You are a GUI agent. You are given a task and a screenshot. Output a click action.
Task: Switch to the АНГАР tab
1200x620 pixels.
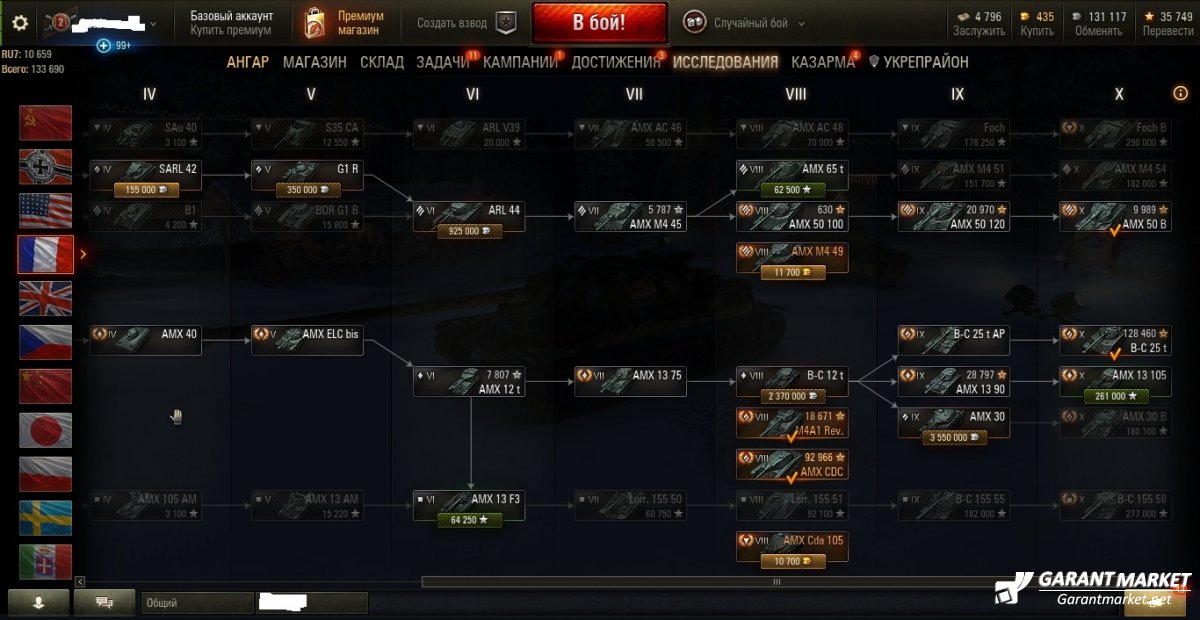point(247,62)
